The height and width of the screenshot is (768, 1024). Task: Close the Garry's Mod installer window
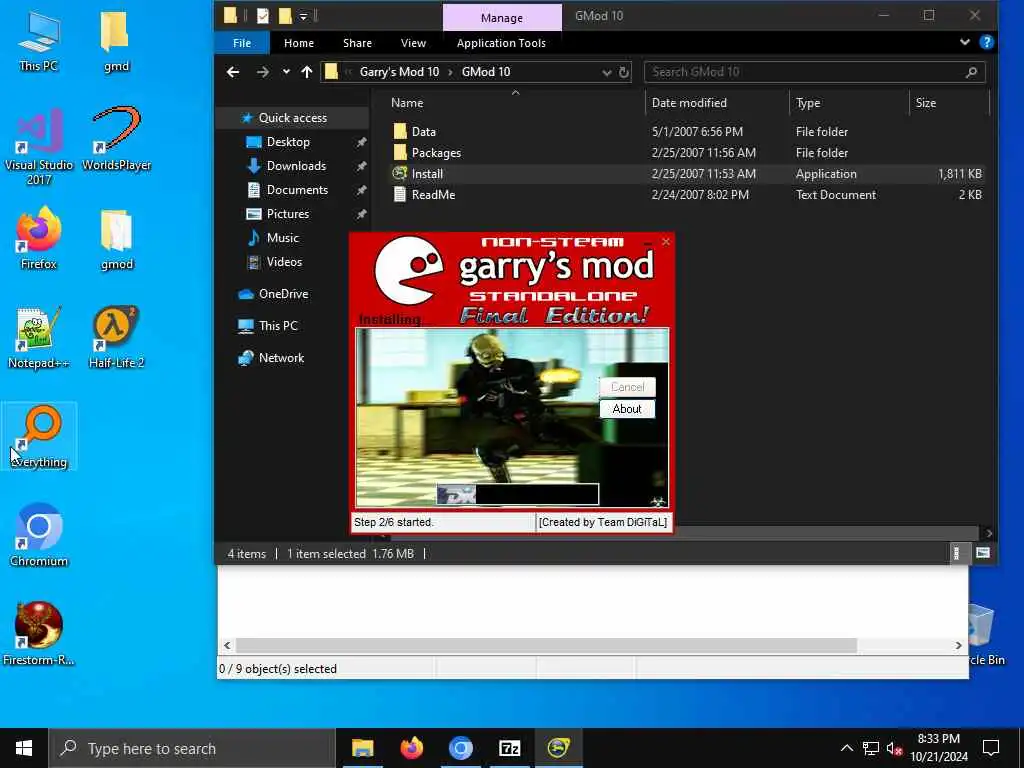pyautogui.click(x=665, y=242)
